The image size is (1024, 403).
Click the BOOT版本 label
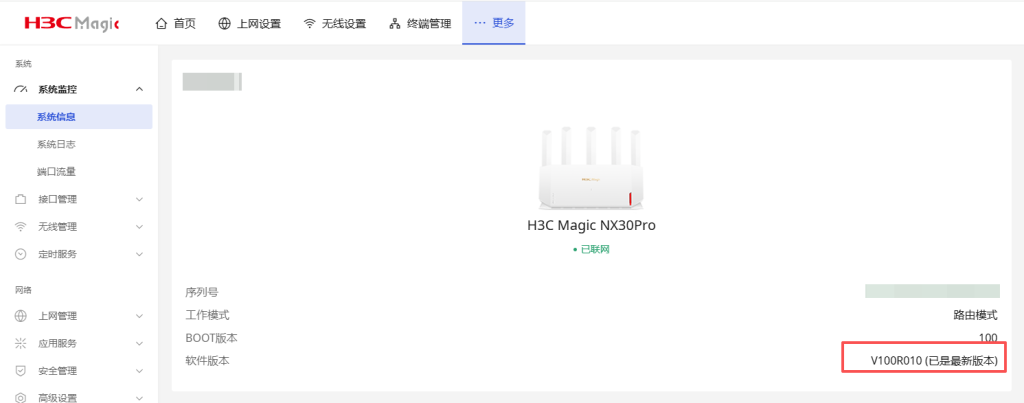click(x=212, y=338)
